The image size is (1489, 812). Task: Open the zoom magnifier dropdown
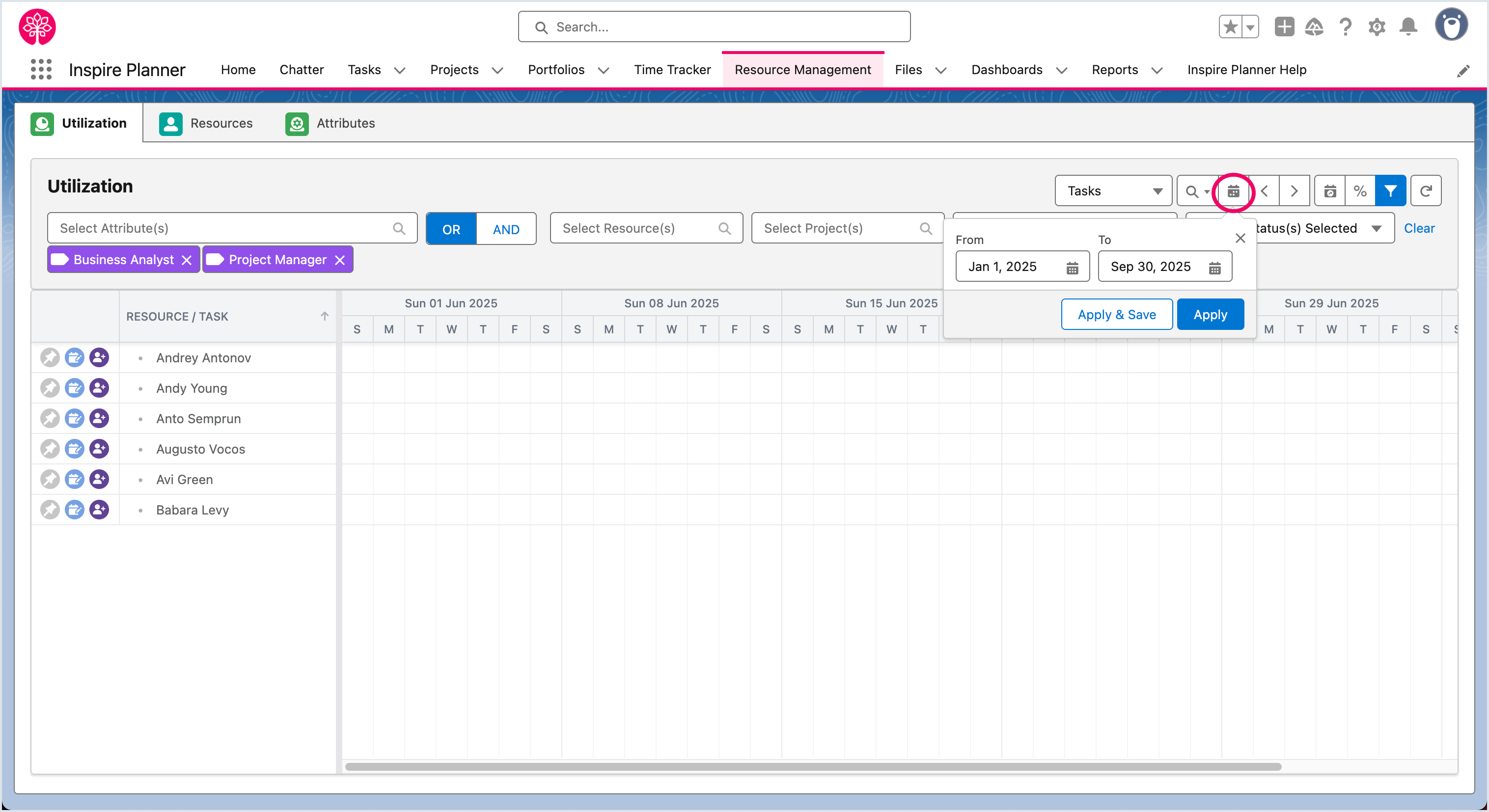pyautogui.click(x=1197, y=190)
